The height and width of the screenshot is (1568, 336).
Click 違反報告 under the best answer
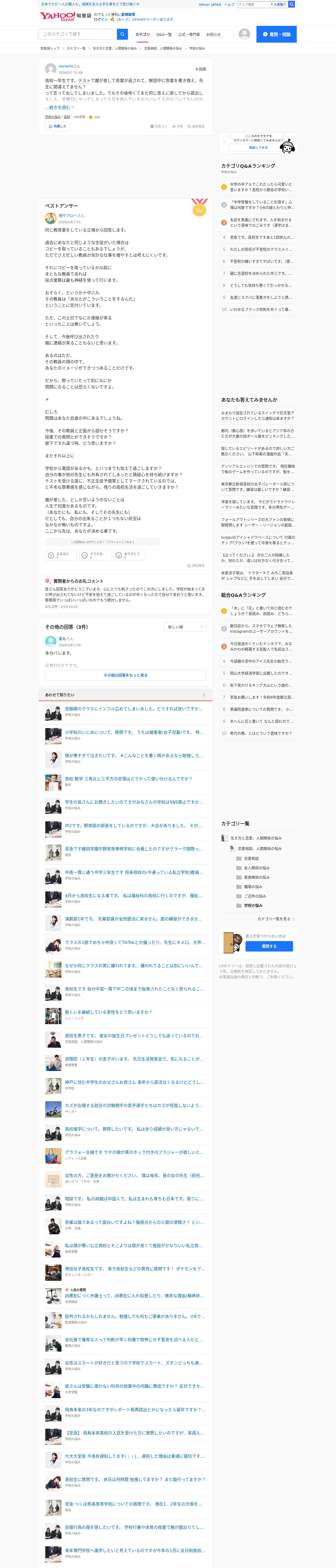196,566
